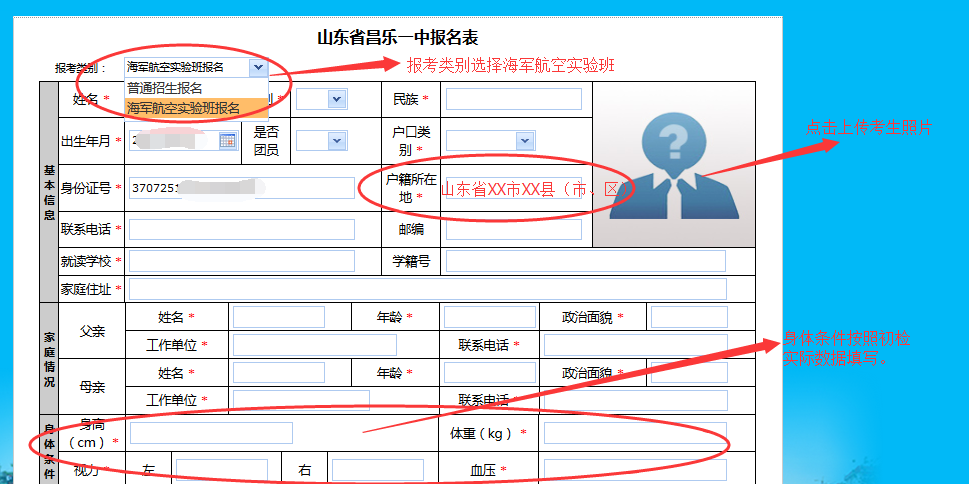Click the photo upload placeholder silhouette
Screen dimensions: 969x484
point(673,165)
